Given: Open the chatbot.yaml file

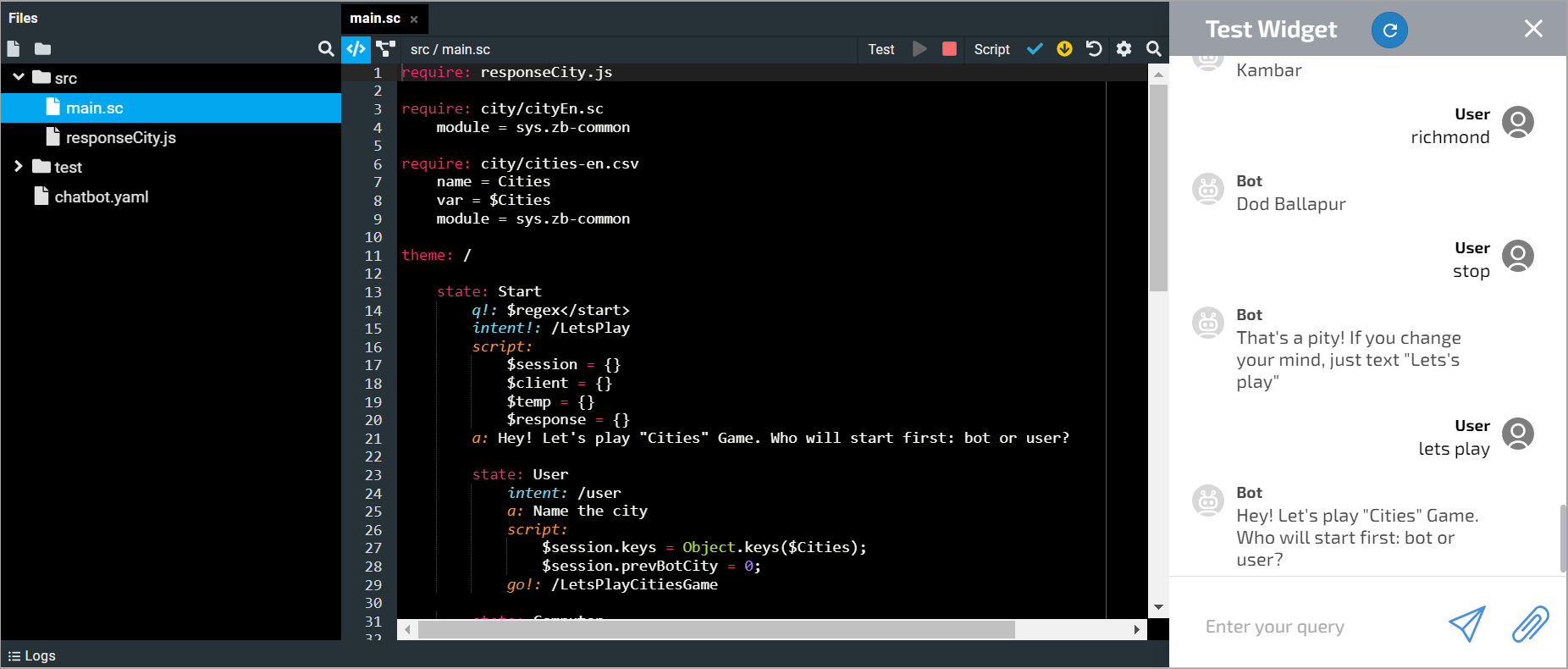Looking at the screenshot, I should (x=101, y=196).
